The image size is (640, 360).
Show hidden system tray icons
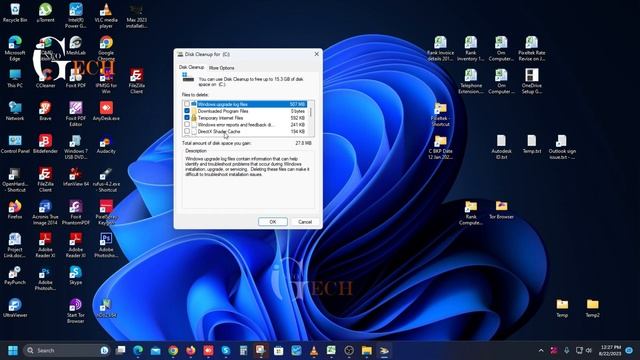pyautogui.click(x=541, y=350)
